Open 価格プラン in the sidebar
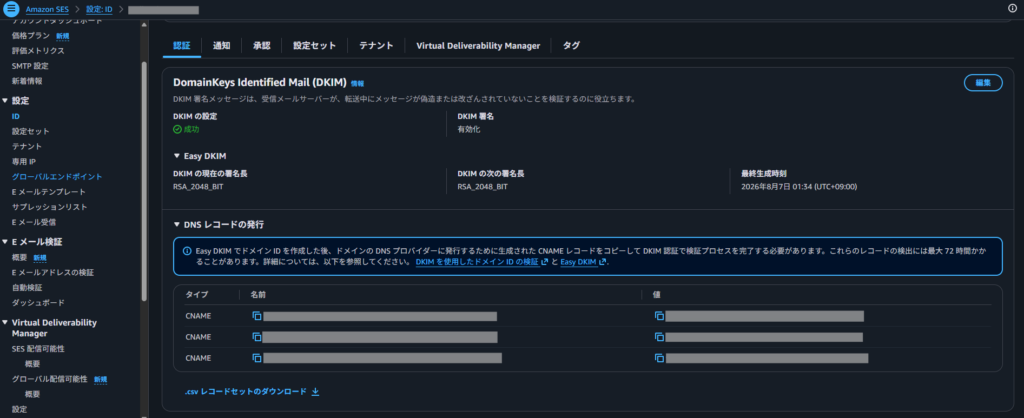Image resolution: width=1024 pixels, height=418 pixels. click(x=31, y=36)
